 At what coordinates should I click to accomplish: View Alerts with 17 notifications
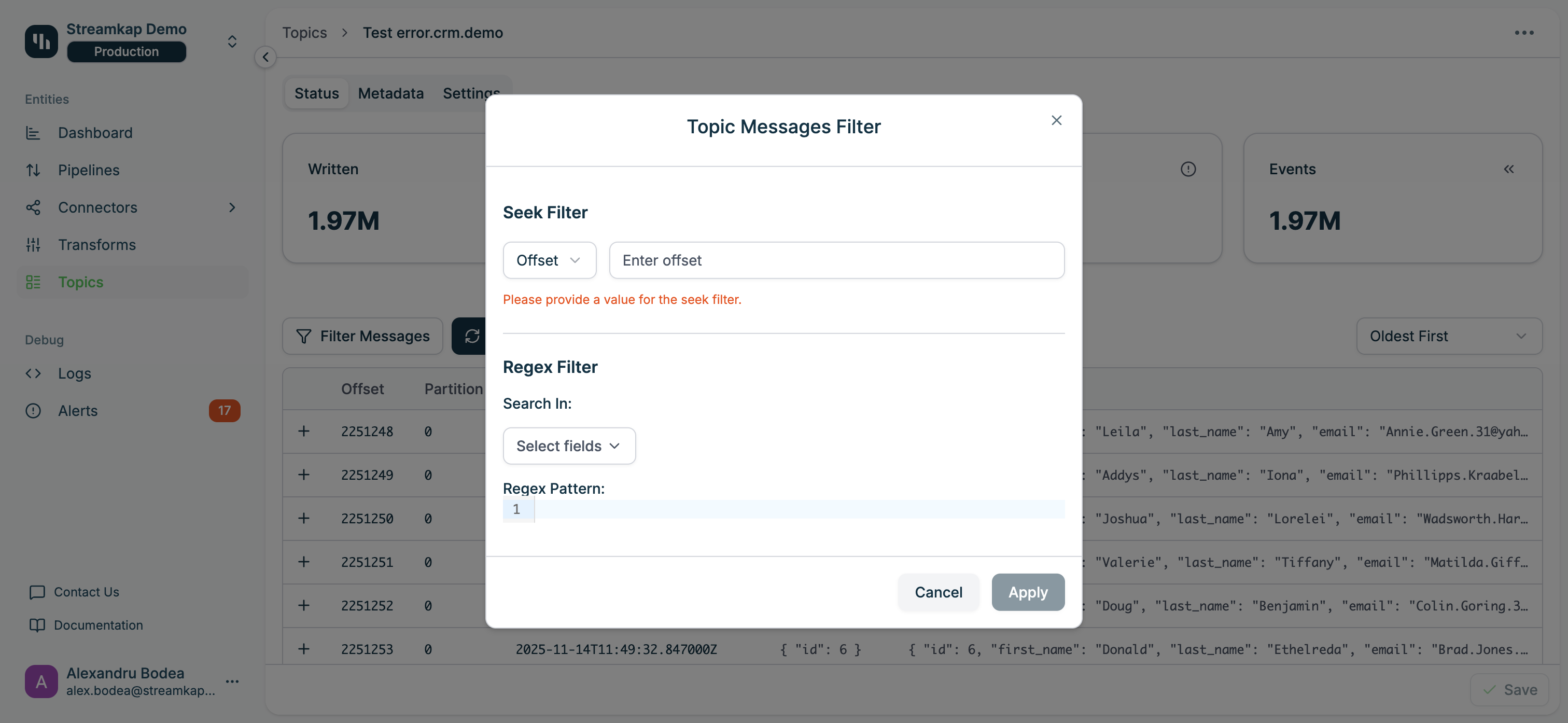click(x=78, y=410)
